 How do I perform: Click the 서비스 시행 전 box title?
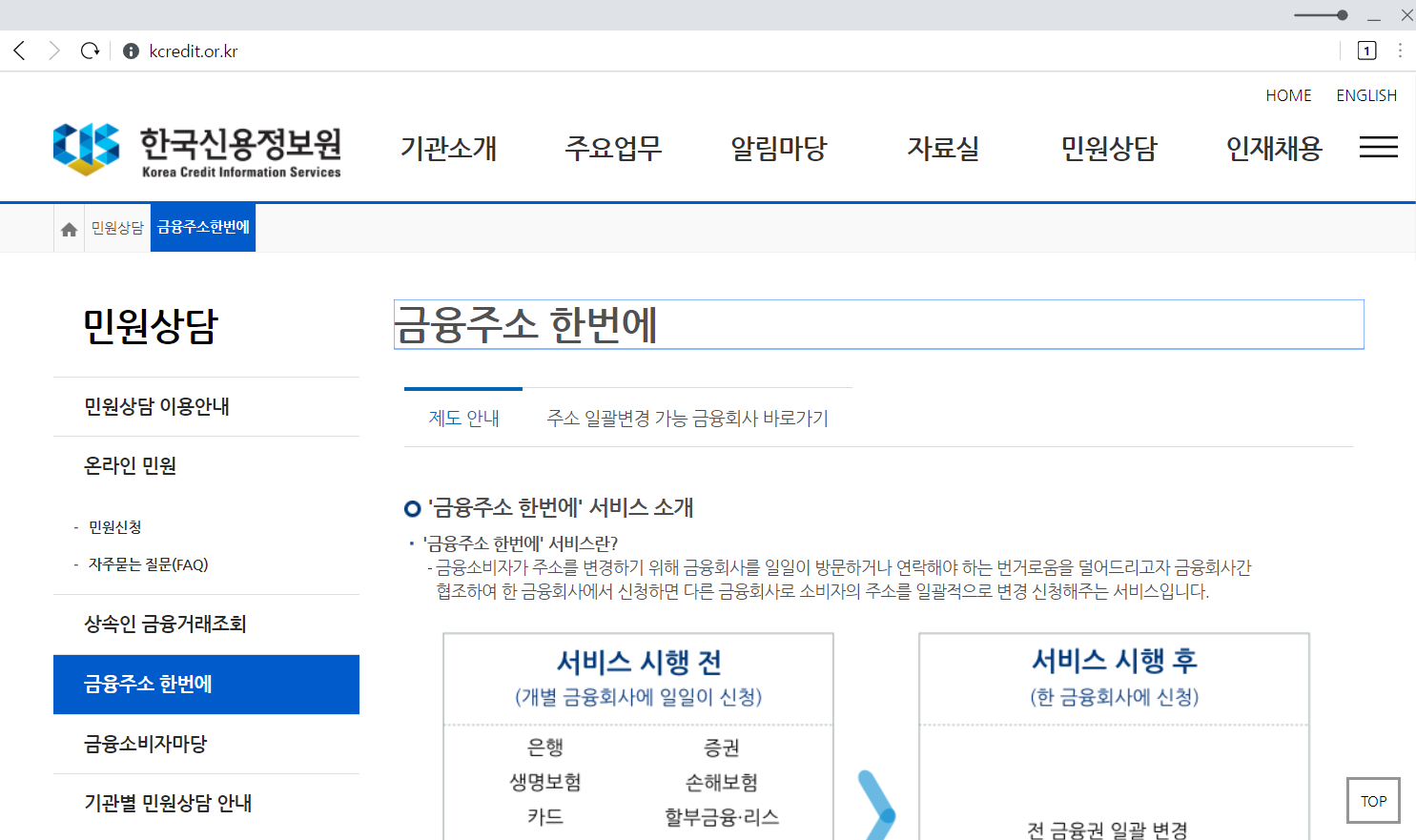(639, 662)
